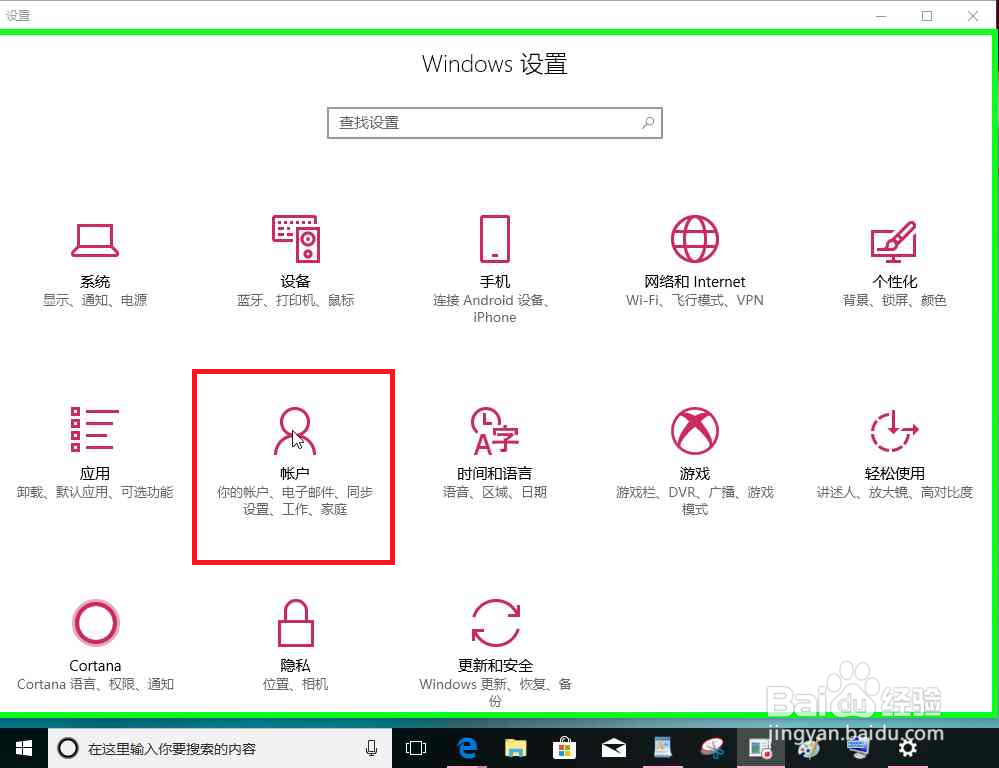Open Task View from the taskbar
Viewport: 999px width, 768px height.
coord(415,748)
